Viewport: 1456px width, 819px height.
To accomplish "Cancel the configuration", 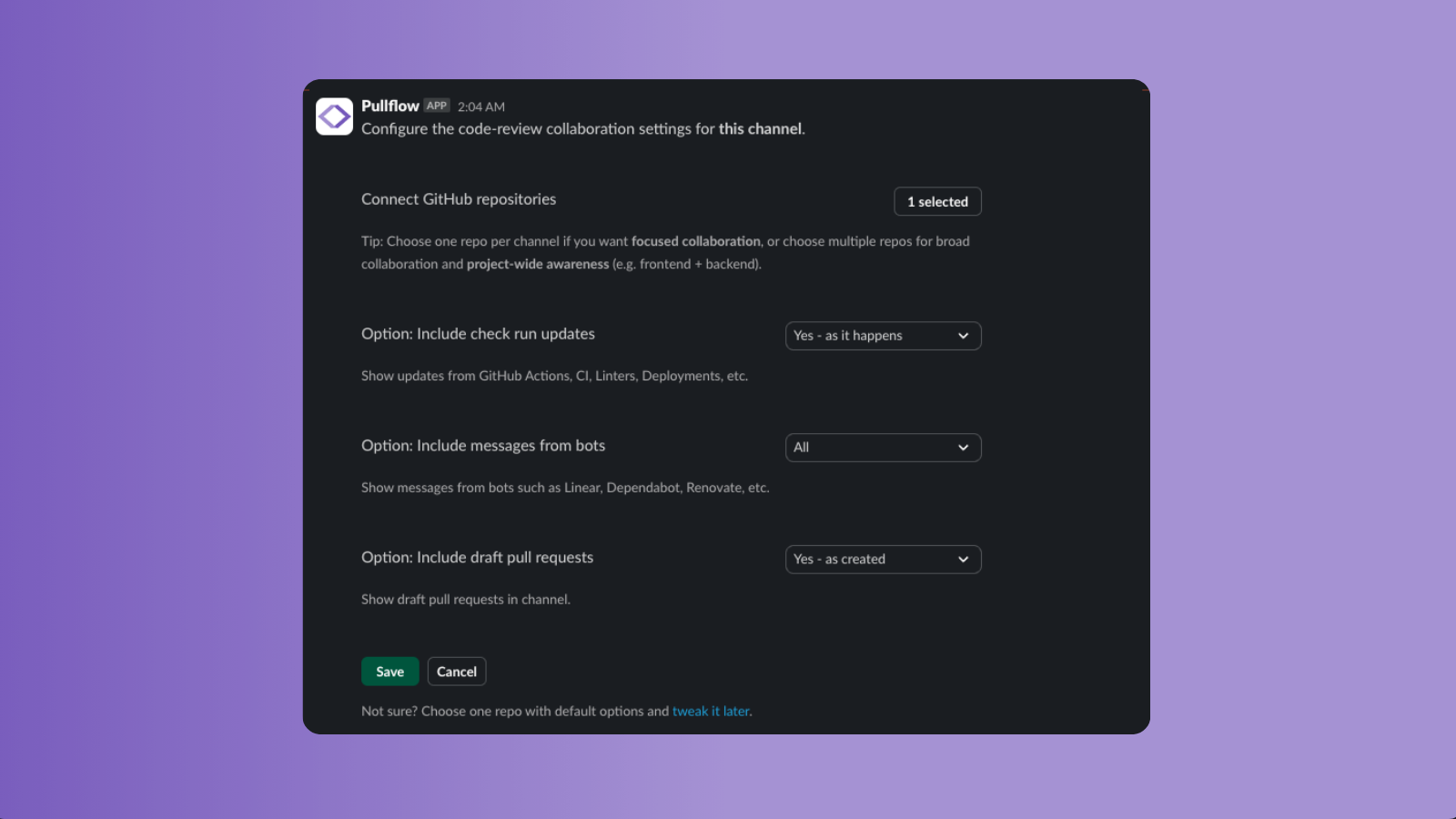I will coord(457,672).
